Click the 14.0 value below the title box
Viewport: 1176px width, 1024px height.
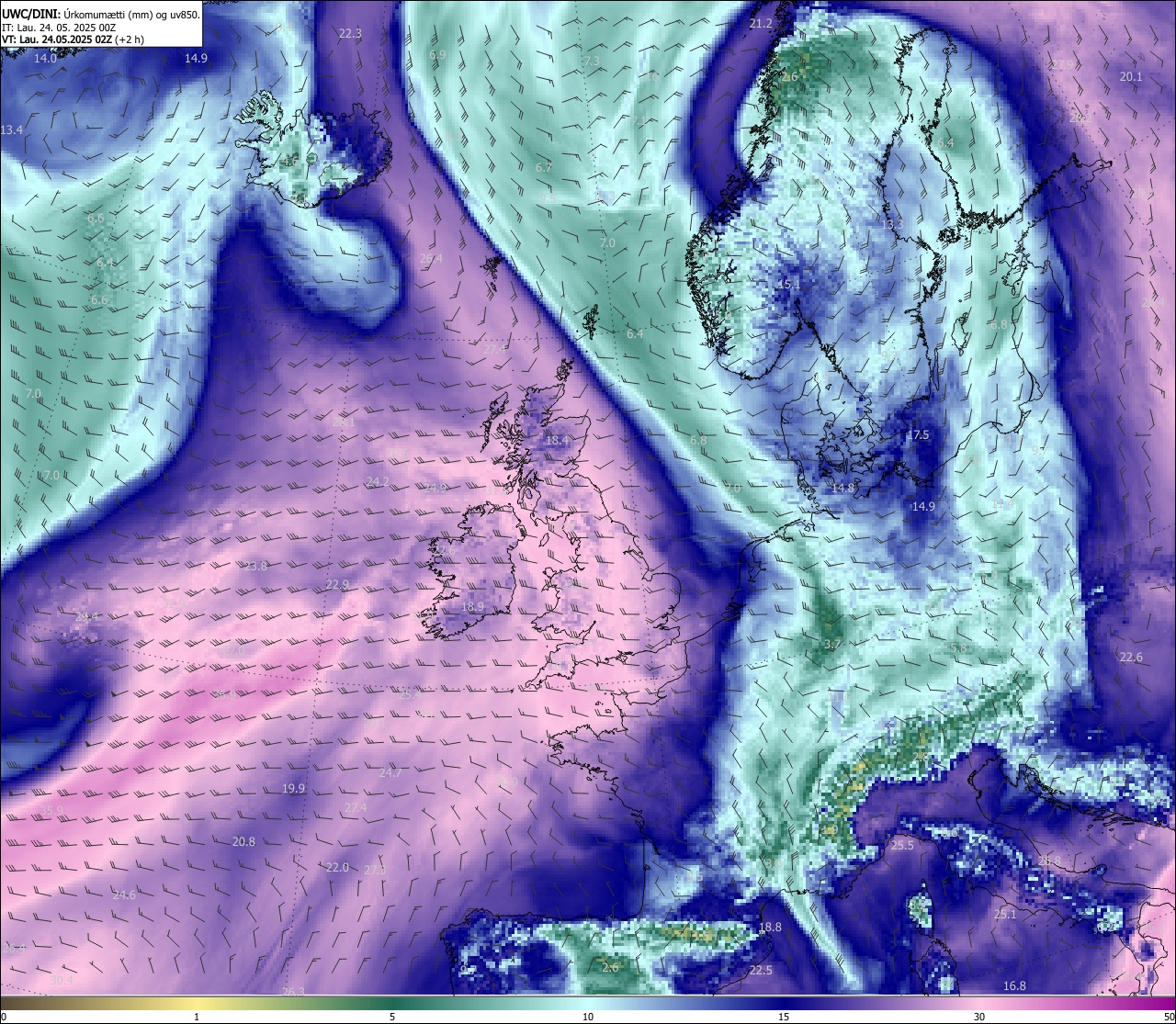click(45, 58)
